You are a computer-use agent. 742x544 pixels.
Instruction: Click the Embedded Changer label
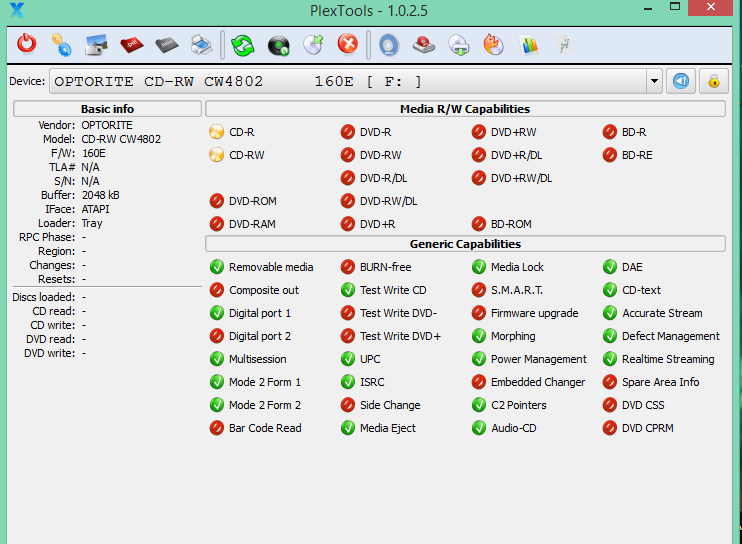pos(538,382)
